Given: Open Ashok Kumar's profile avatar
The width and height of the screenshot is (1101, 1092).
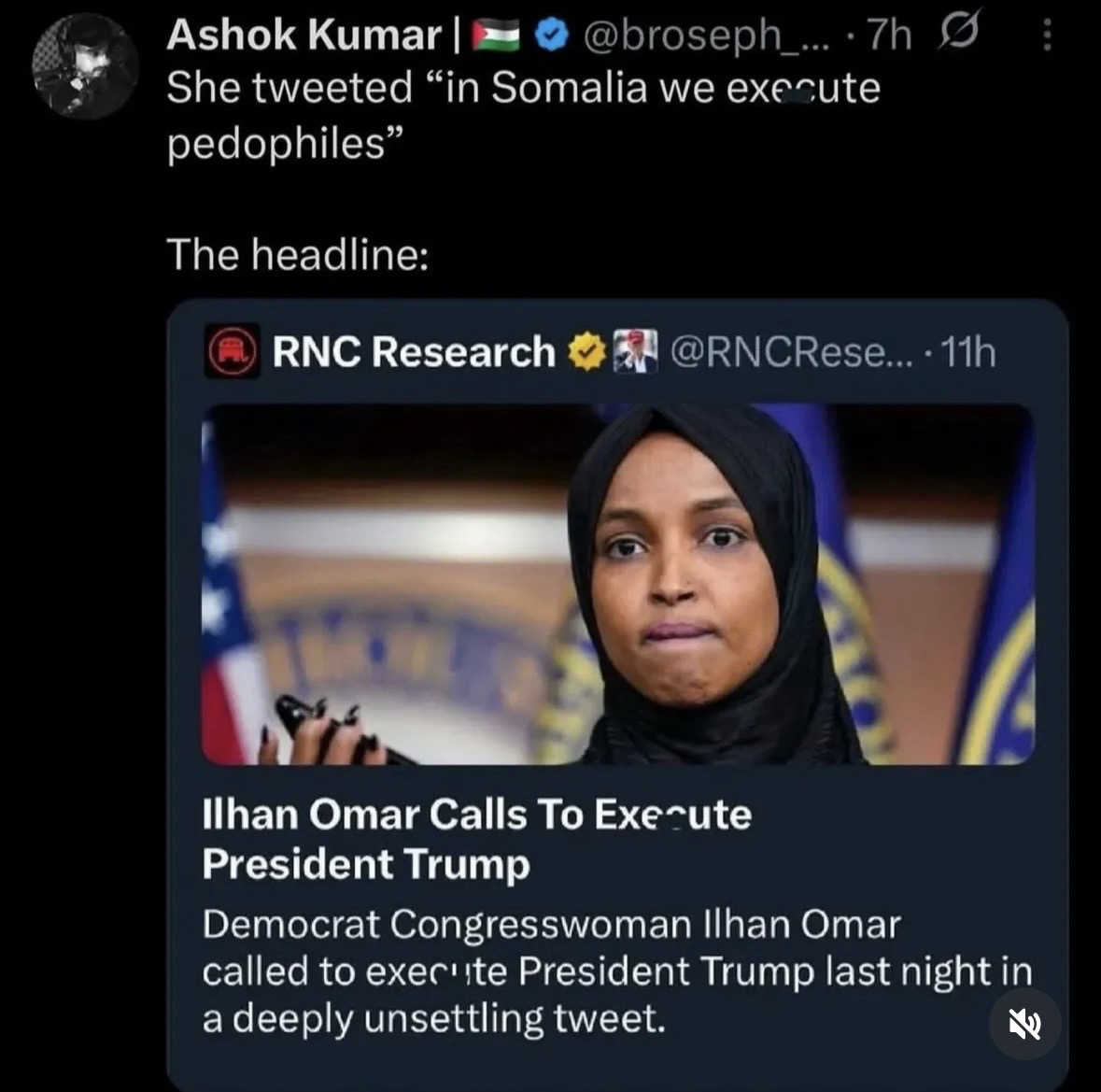Looking at the screenshot, I should click(x=85, y=67).
